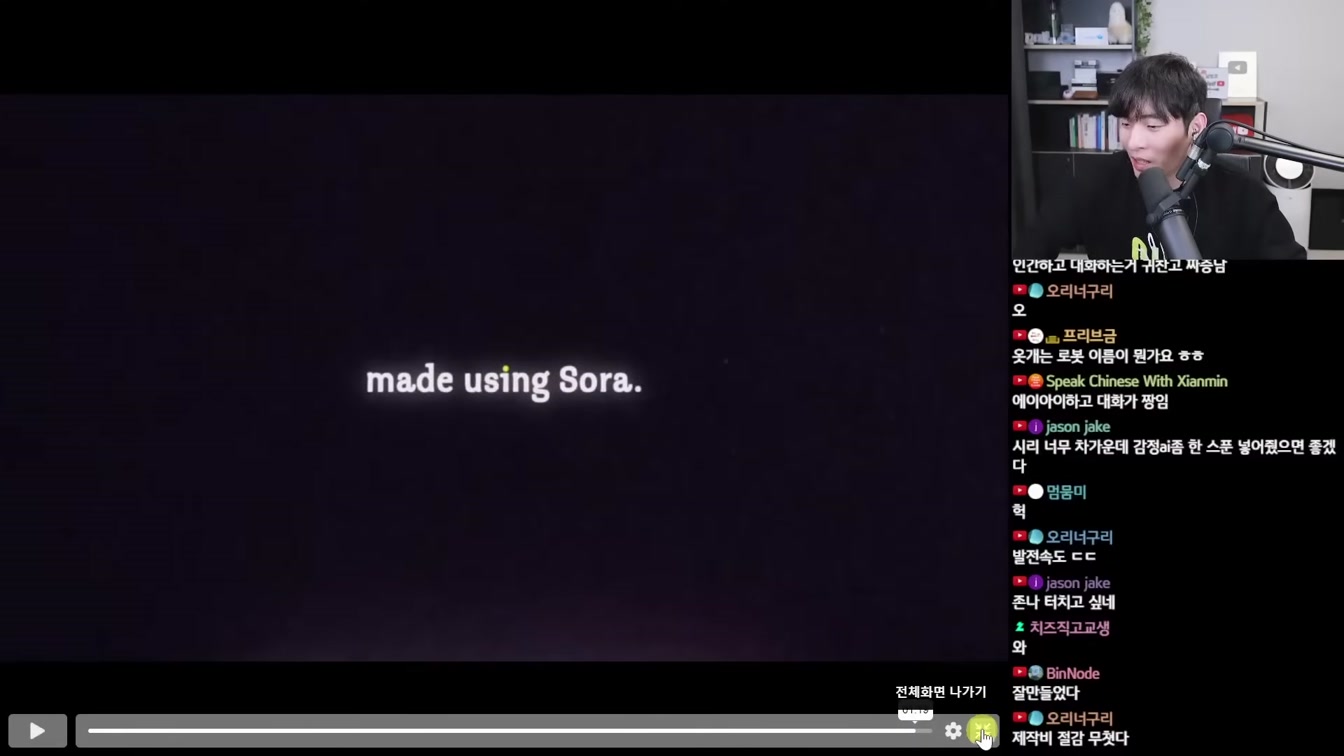Click avatar icon beside Speak Chinese With Xianmin
This screenshot has width=1344, height=756.
coord(1036,381)
